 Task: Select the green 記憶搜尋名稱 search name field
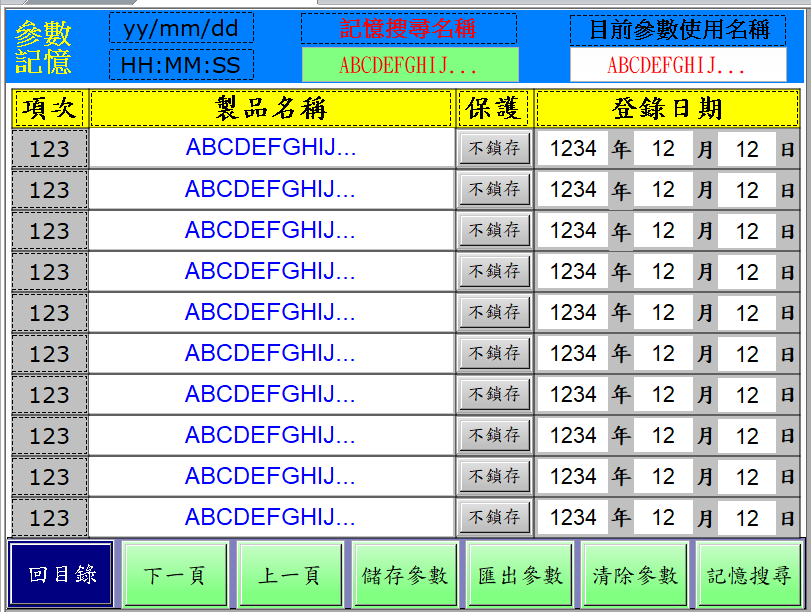[409, 66]
